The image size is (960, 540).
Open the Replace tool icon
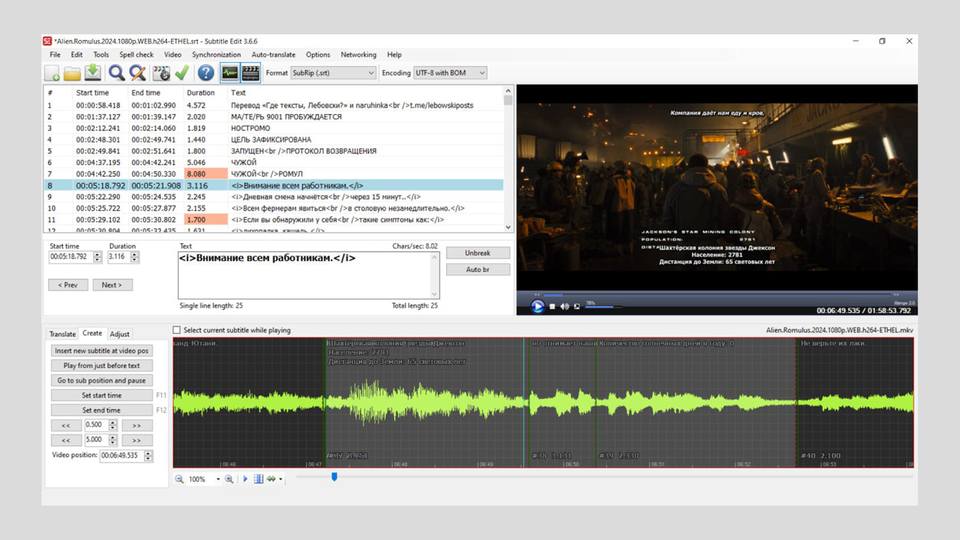(138, 73)
